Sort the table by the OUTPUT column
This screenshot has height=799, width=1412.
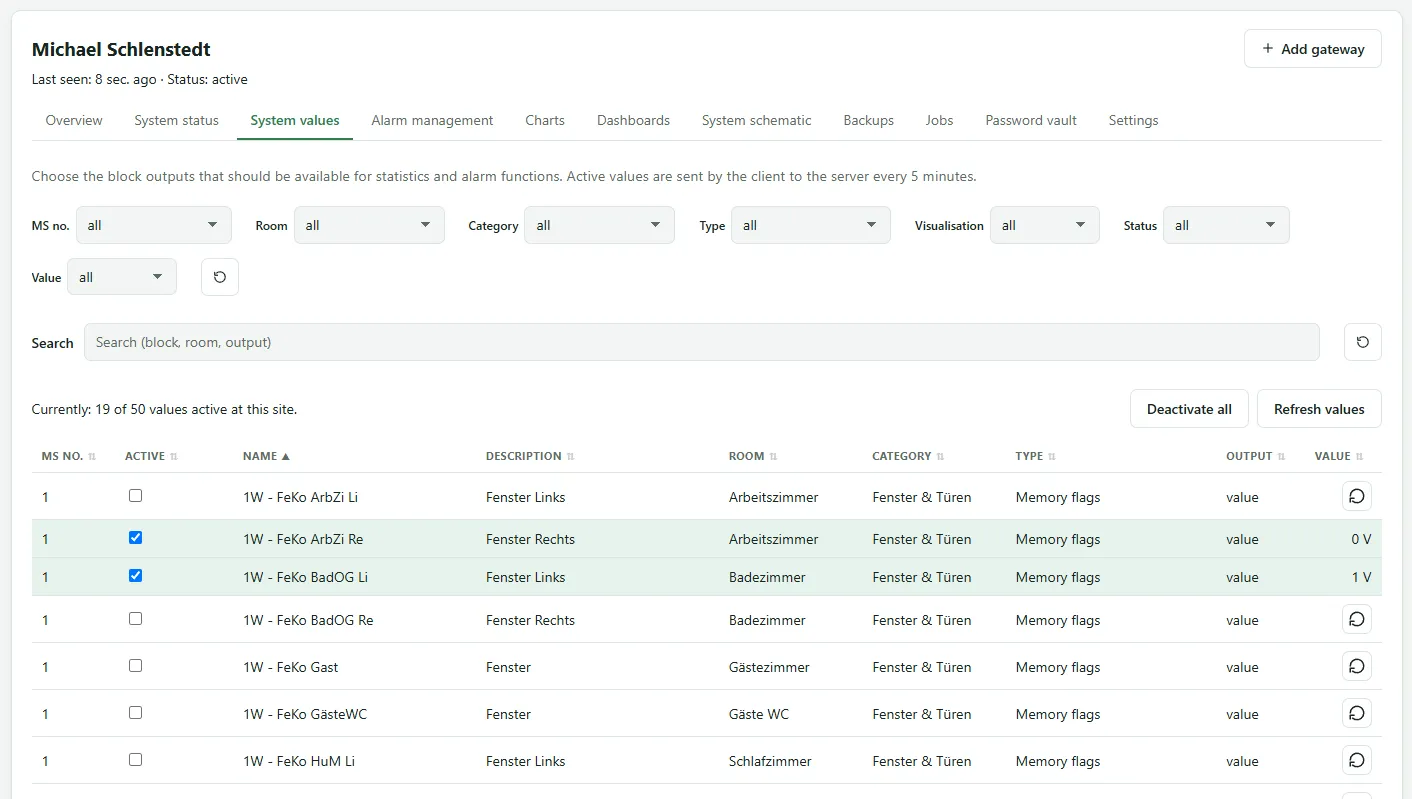click(x=1256, y=456)
